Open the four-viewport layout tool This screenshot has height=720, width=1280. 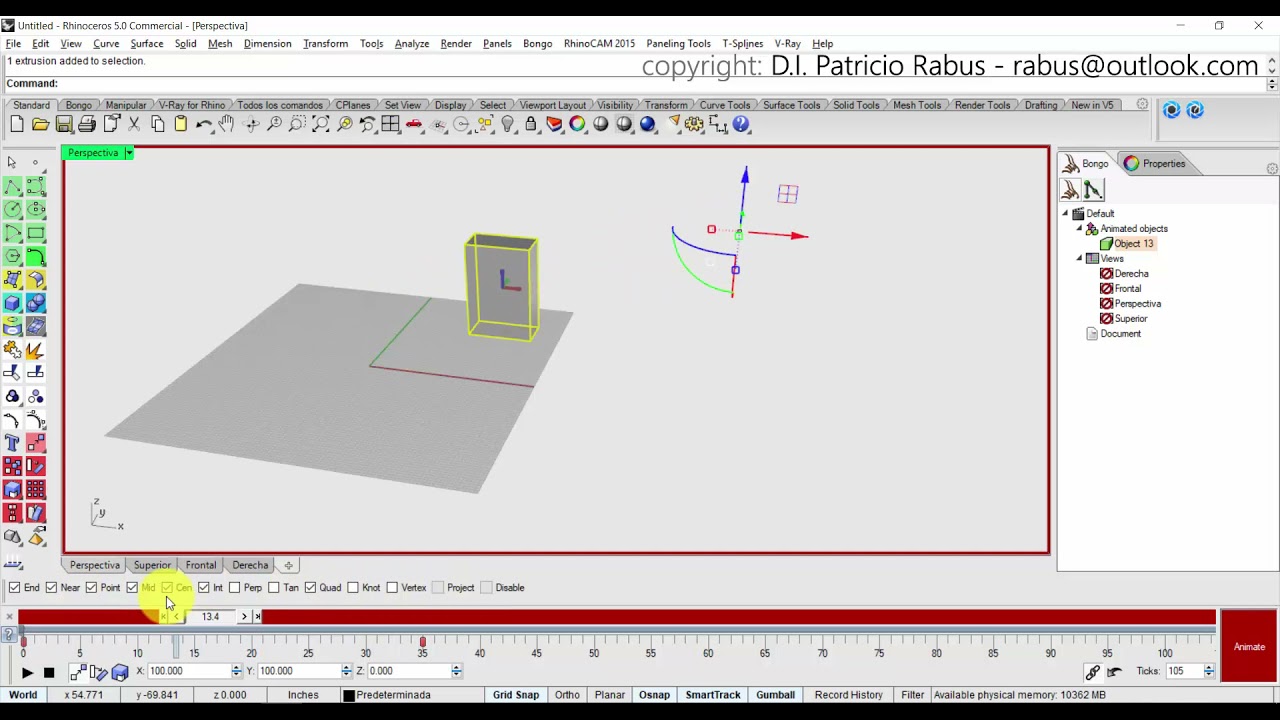click(391, 124)
